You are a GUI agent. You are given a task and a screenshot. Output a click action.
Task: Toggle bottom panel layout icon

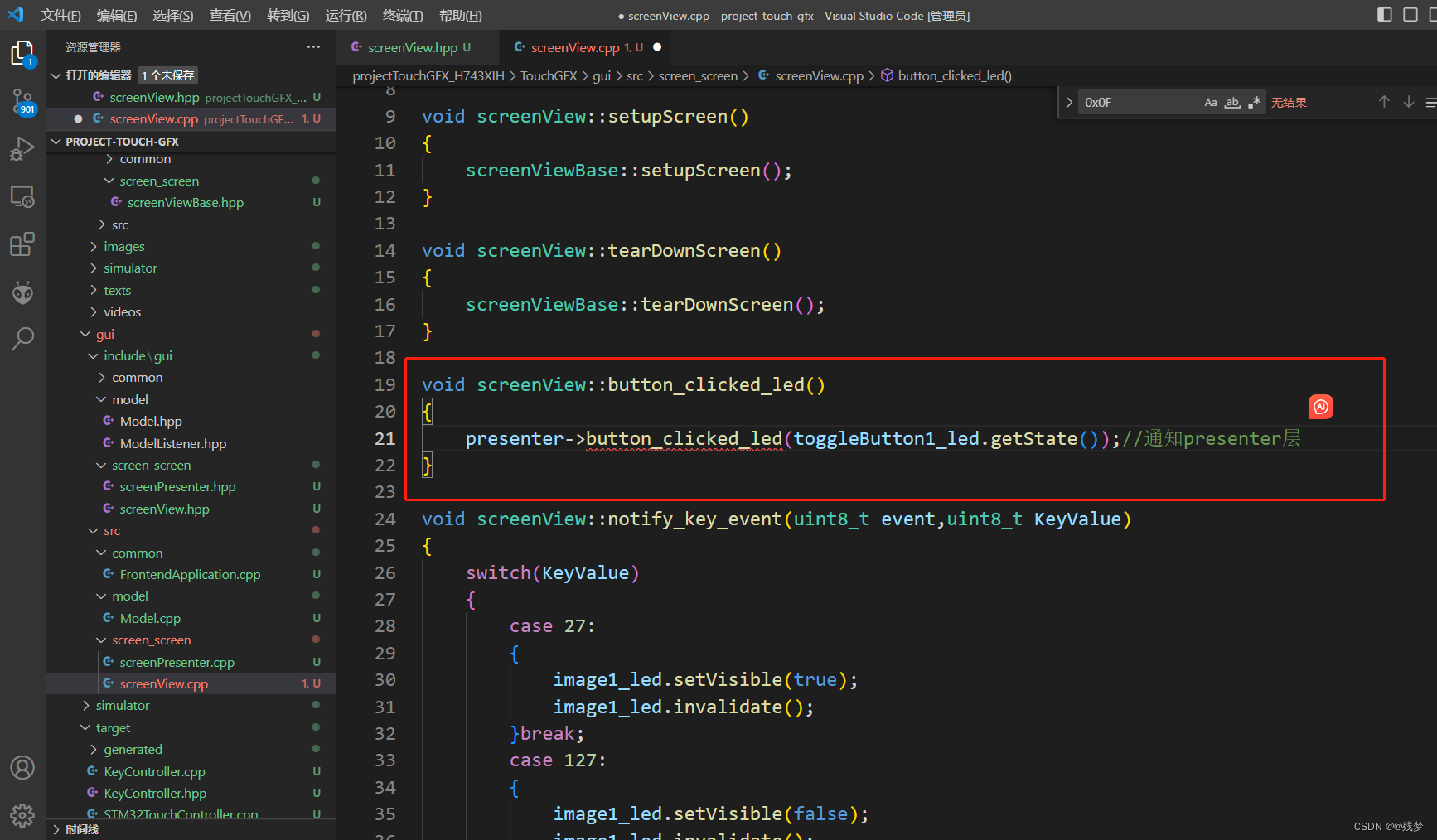pyautogui.click(x=1410, y=15)
